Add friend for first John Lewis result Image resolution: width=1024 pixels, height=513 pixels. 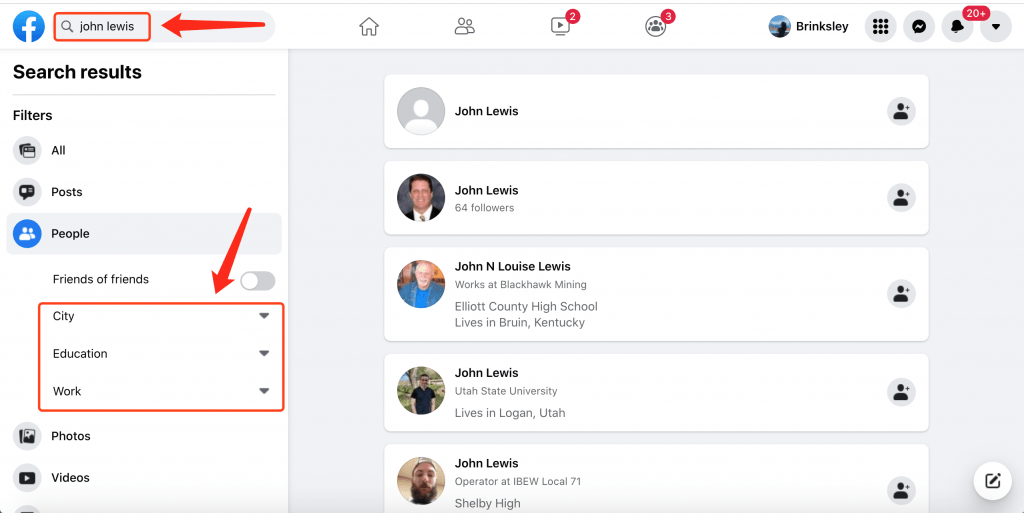click(901, 111)
